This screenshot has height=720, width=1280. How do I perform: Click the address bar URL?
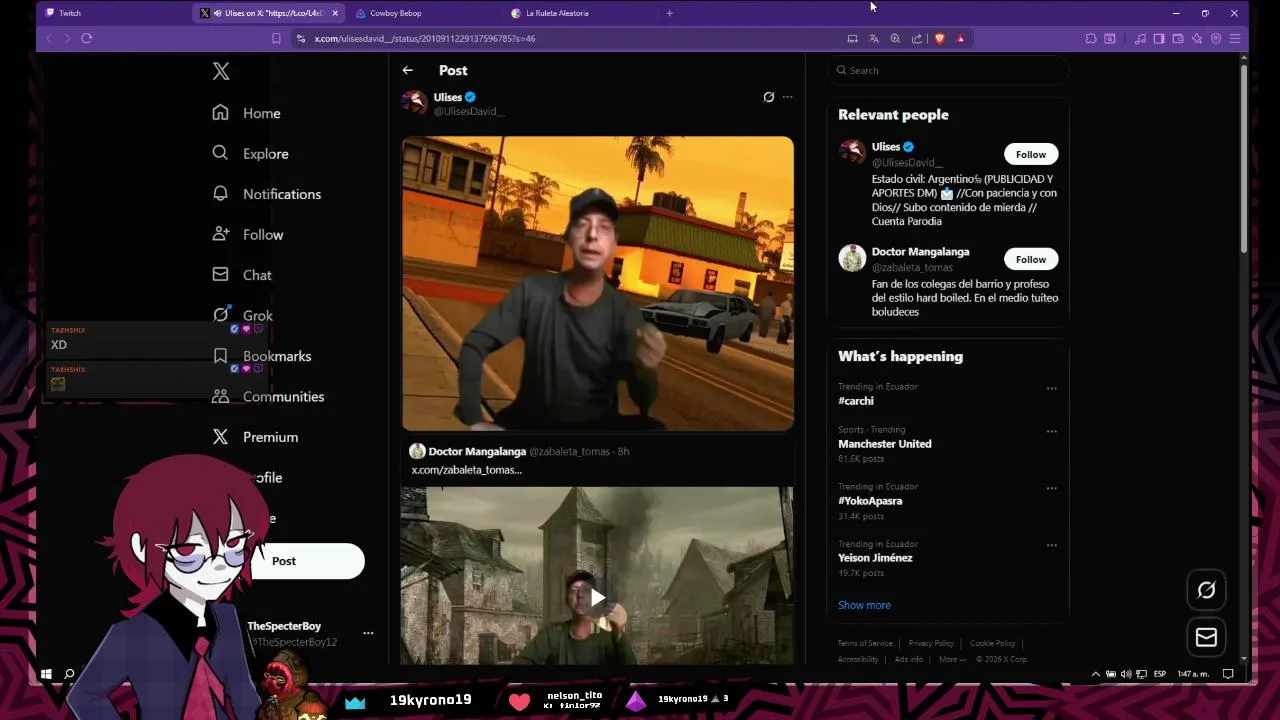click(x=425, y=39)
